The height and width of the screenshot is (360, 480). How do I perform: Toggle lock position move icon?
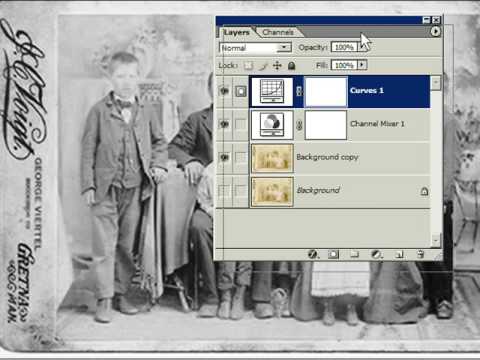click(277, 65)
